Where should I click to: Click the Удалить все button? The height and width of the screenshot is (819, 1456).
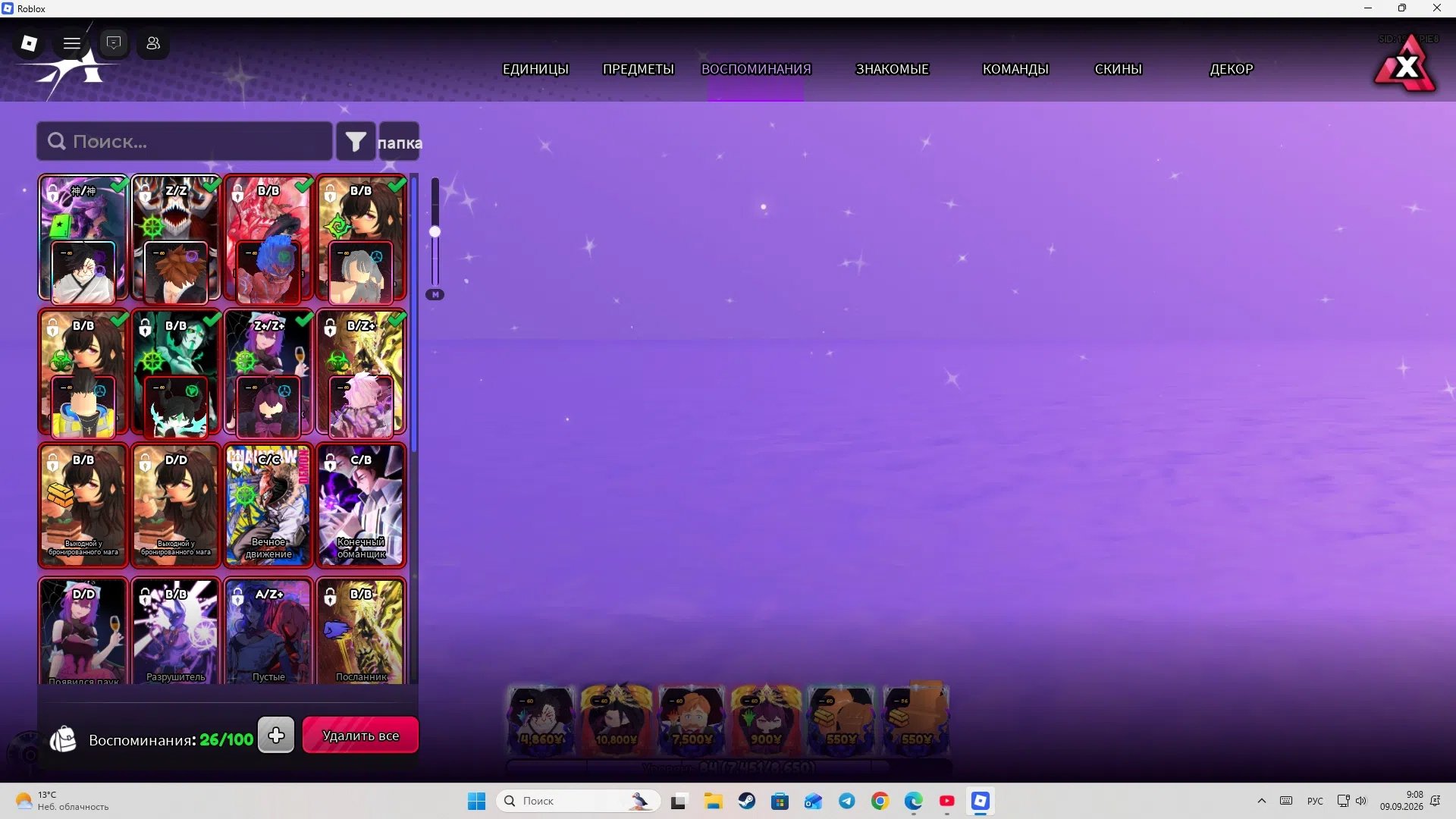360,736
